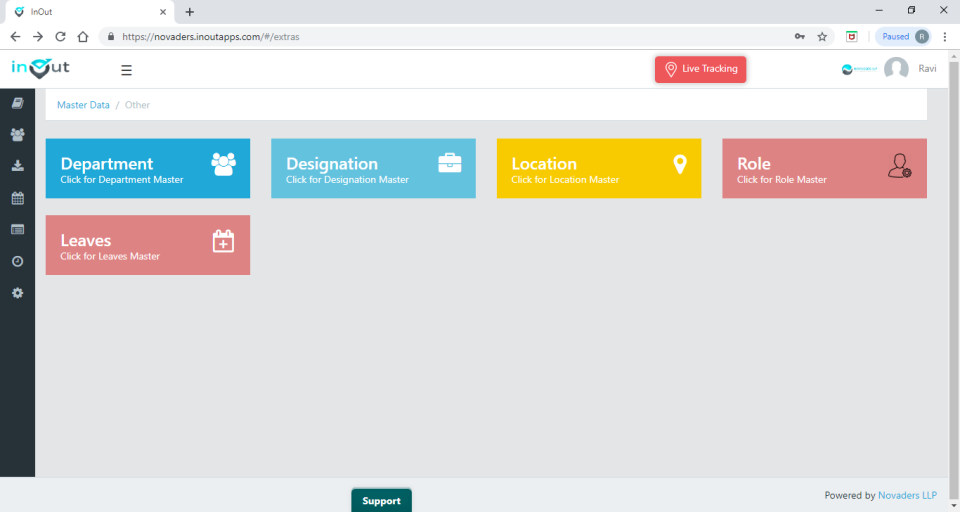Viewport: 960px width, 512px height.
Task: Click the map pin icon on Location card
Action: point(680,164)
